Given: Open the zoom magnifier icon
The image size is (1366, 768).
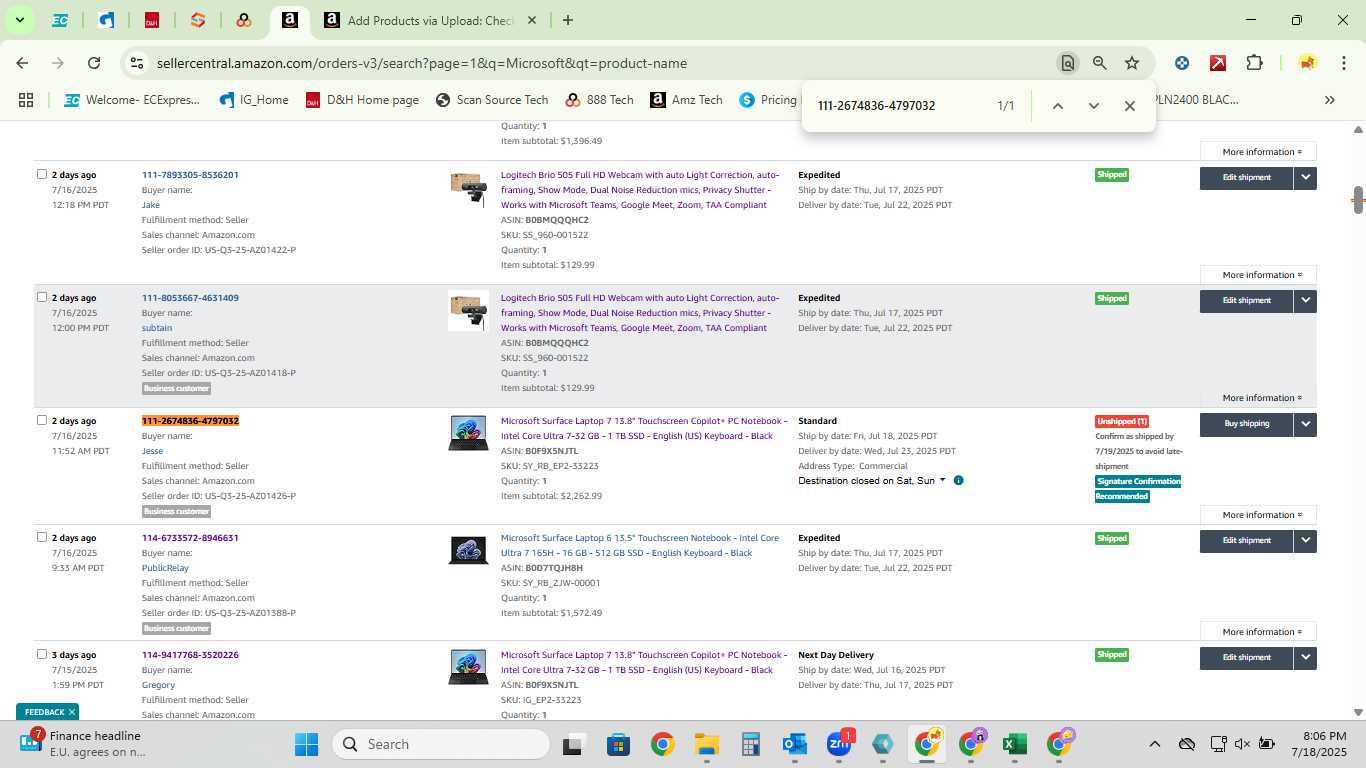Looking at the screenshot, I should [x=1100, y=63].
